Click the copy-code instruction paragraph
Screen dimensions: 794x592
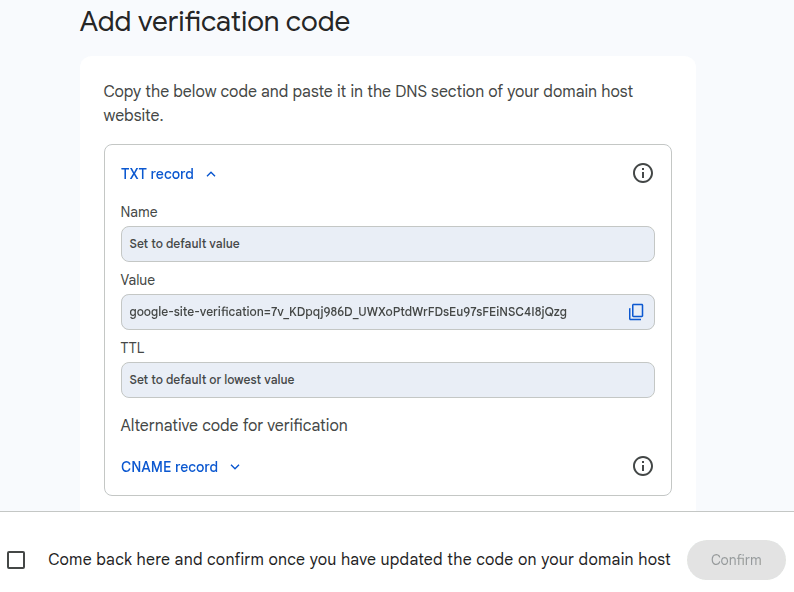[x=368, y=103]
